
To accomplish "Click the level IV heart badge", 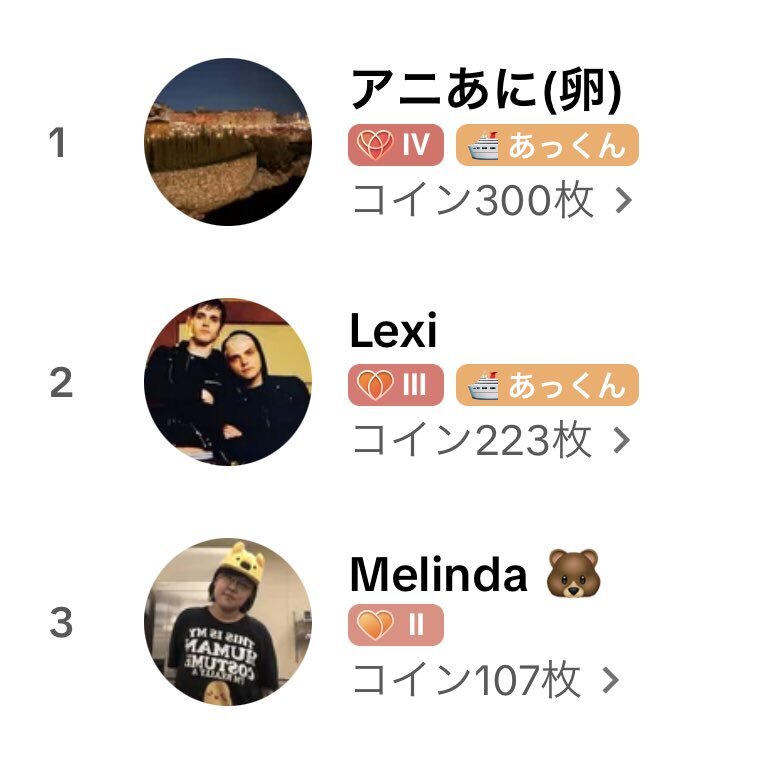I will pos(395,145).
